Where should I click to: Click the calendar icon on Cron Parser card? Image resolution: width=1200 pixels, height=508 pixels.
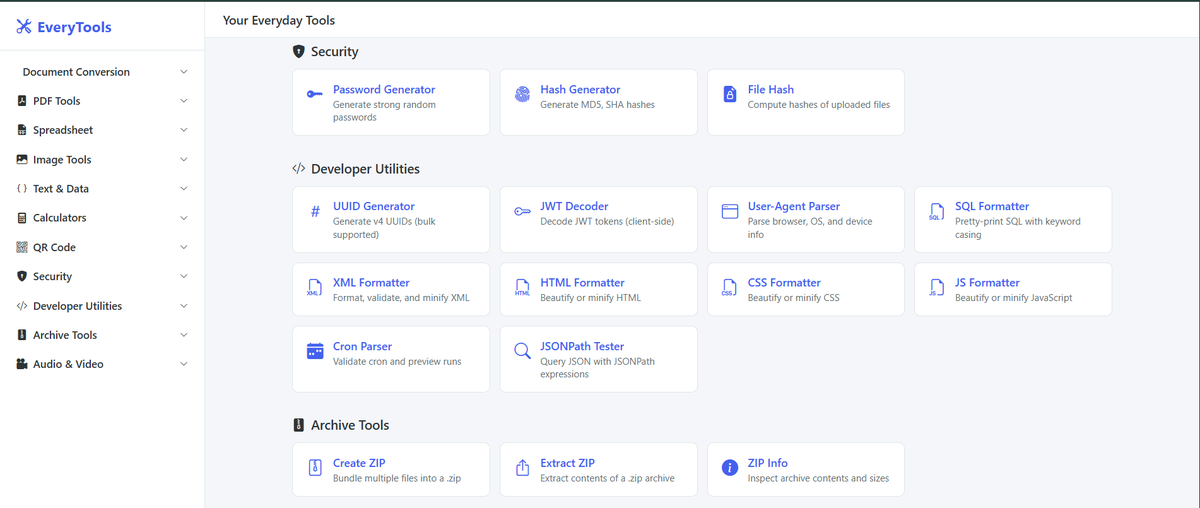(315, 351)
